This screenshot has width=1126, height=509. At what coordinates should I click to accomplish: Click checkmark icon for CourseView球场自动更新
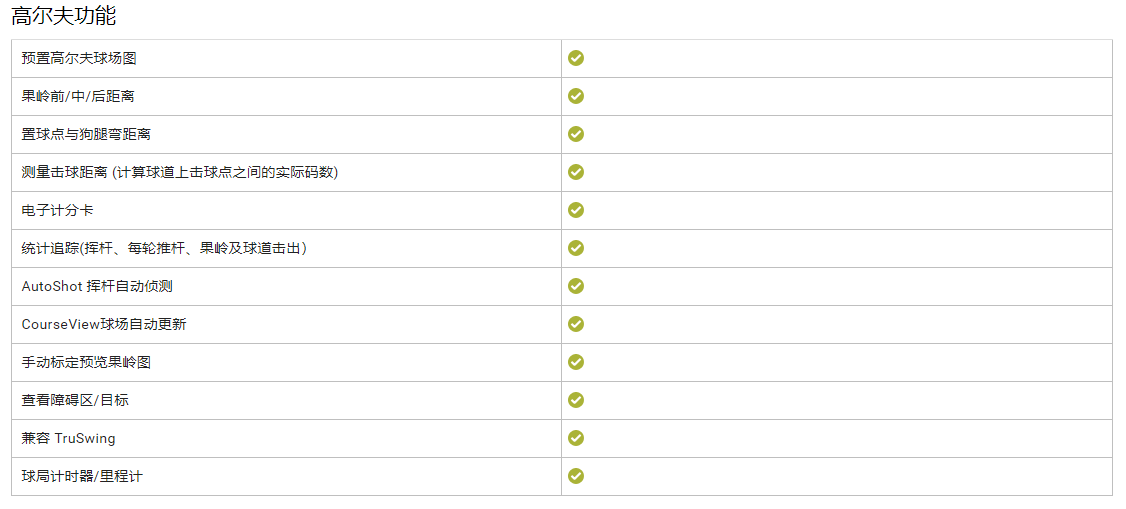(576, 324)
